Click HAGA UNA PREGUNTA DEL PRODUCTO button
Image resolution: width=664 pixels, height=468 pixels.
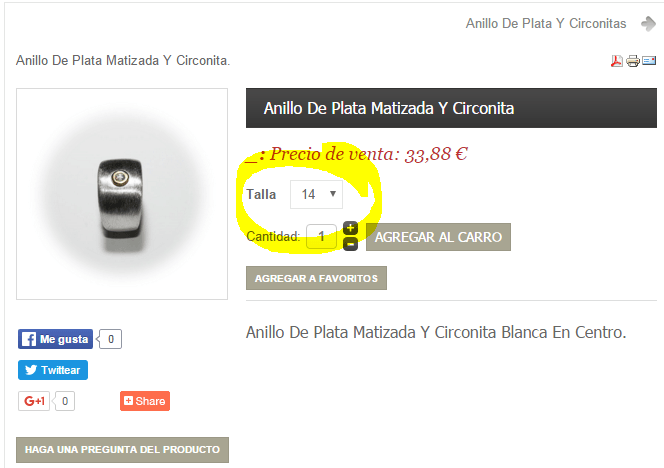(122, 449)
